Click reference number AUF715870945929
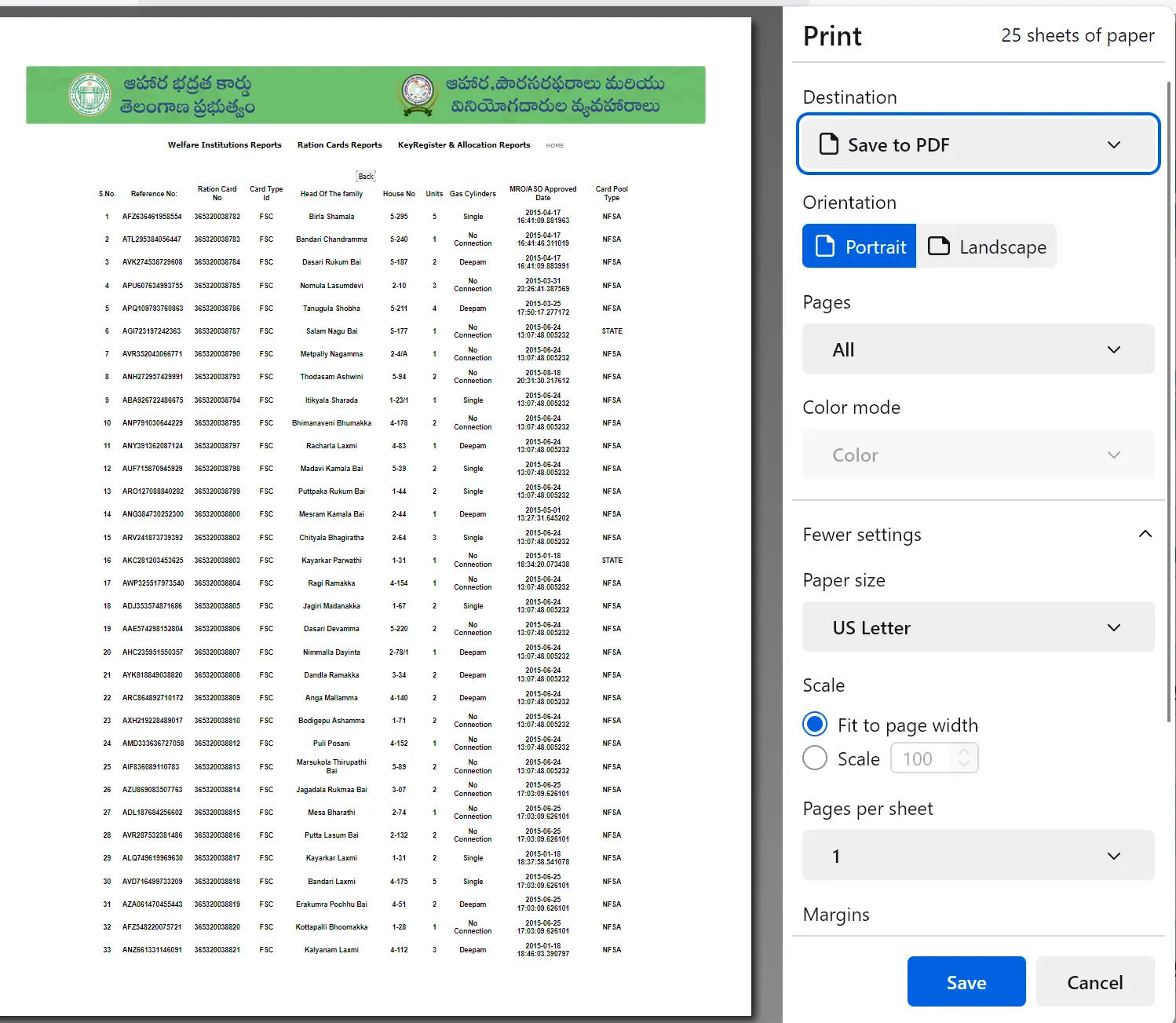 pyautogui.click(x=152, y=469)
